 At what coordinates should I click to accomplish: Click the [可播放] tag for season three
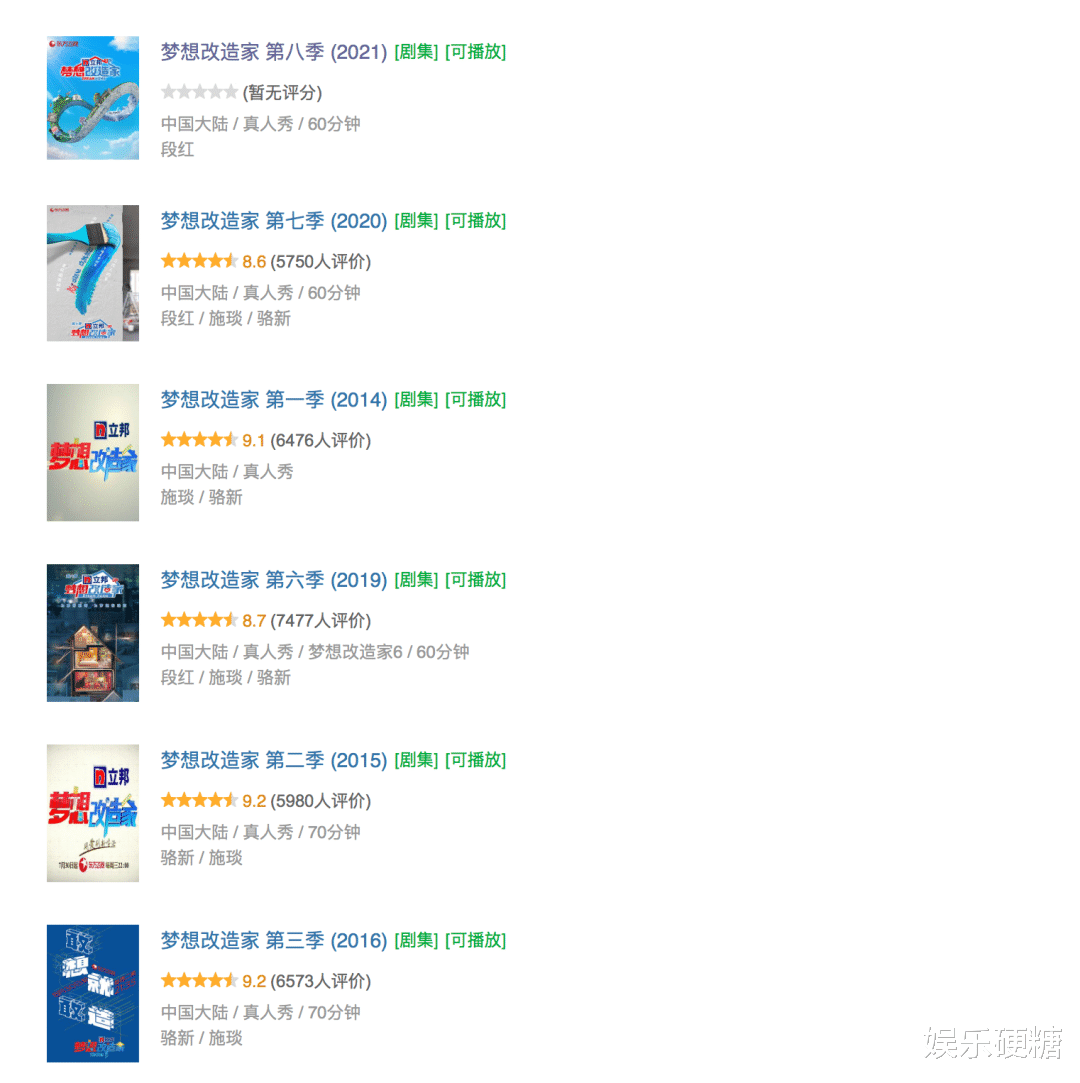pos(476,941)
